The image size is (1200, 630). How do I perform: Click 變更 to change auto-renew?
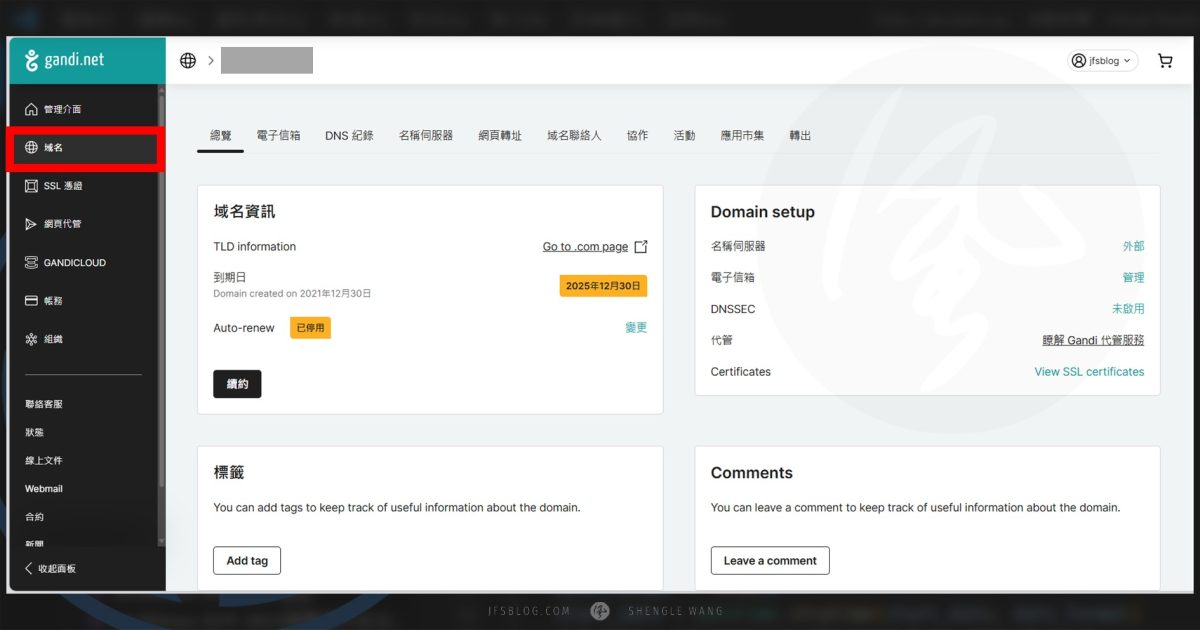(x=636, y=328)
